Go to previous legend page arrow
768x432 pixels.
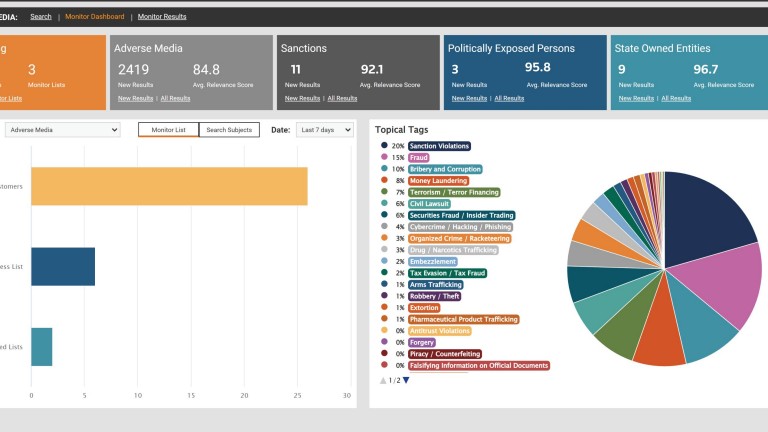tap(383, 380)
